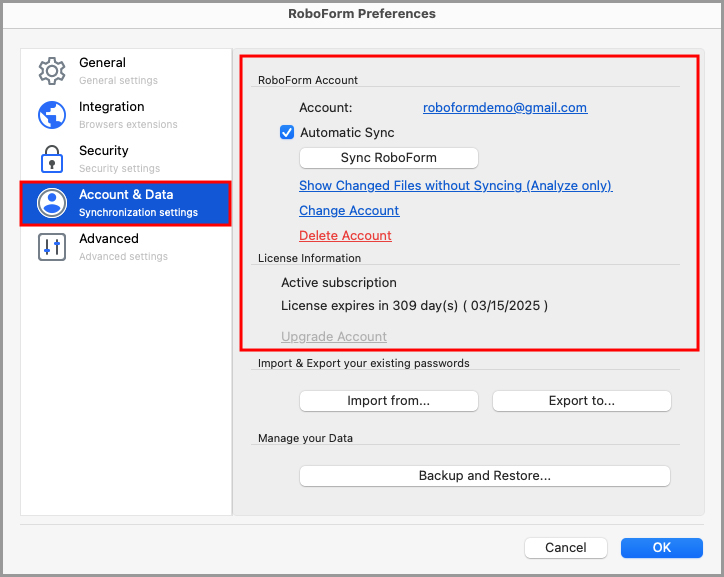Click the Change Account link

pyautogui.click(x=349, y=210)
